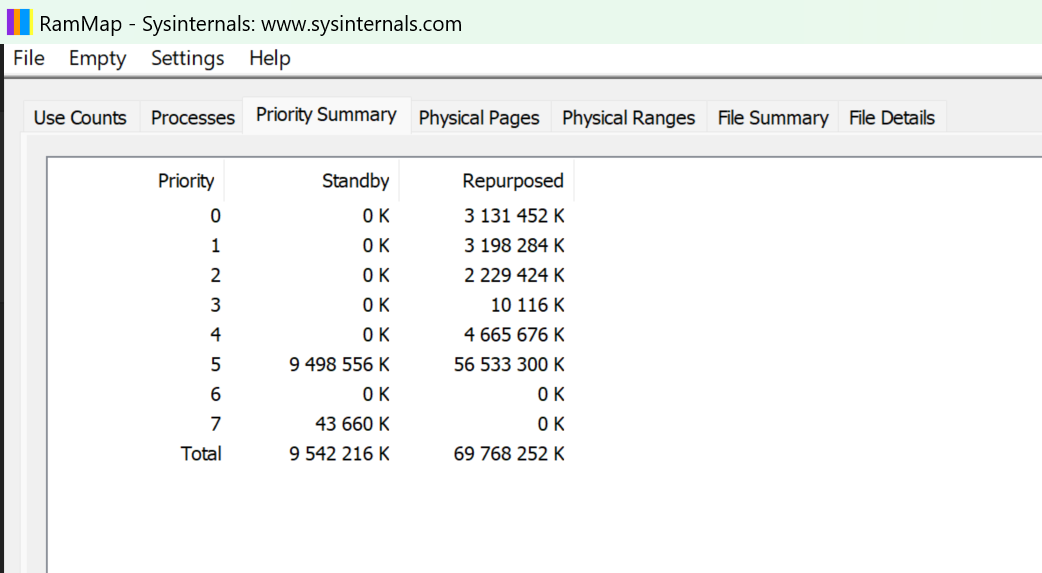
Task: Select the priority 1 row number
Action: pos(215,246)
